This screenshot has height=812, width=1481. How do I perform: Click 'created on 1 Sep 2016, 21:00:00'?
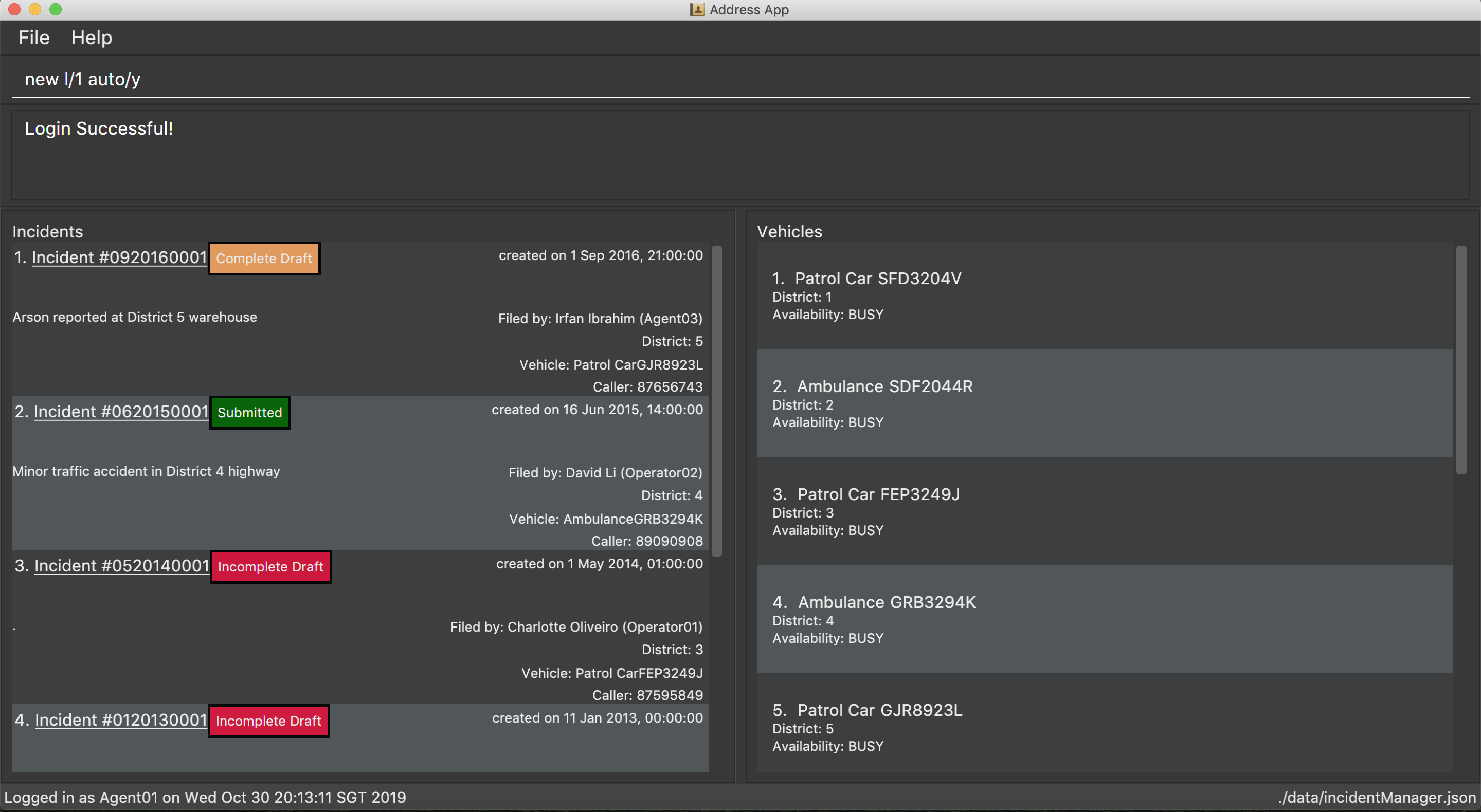(601, 256)
